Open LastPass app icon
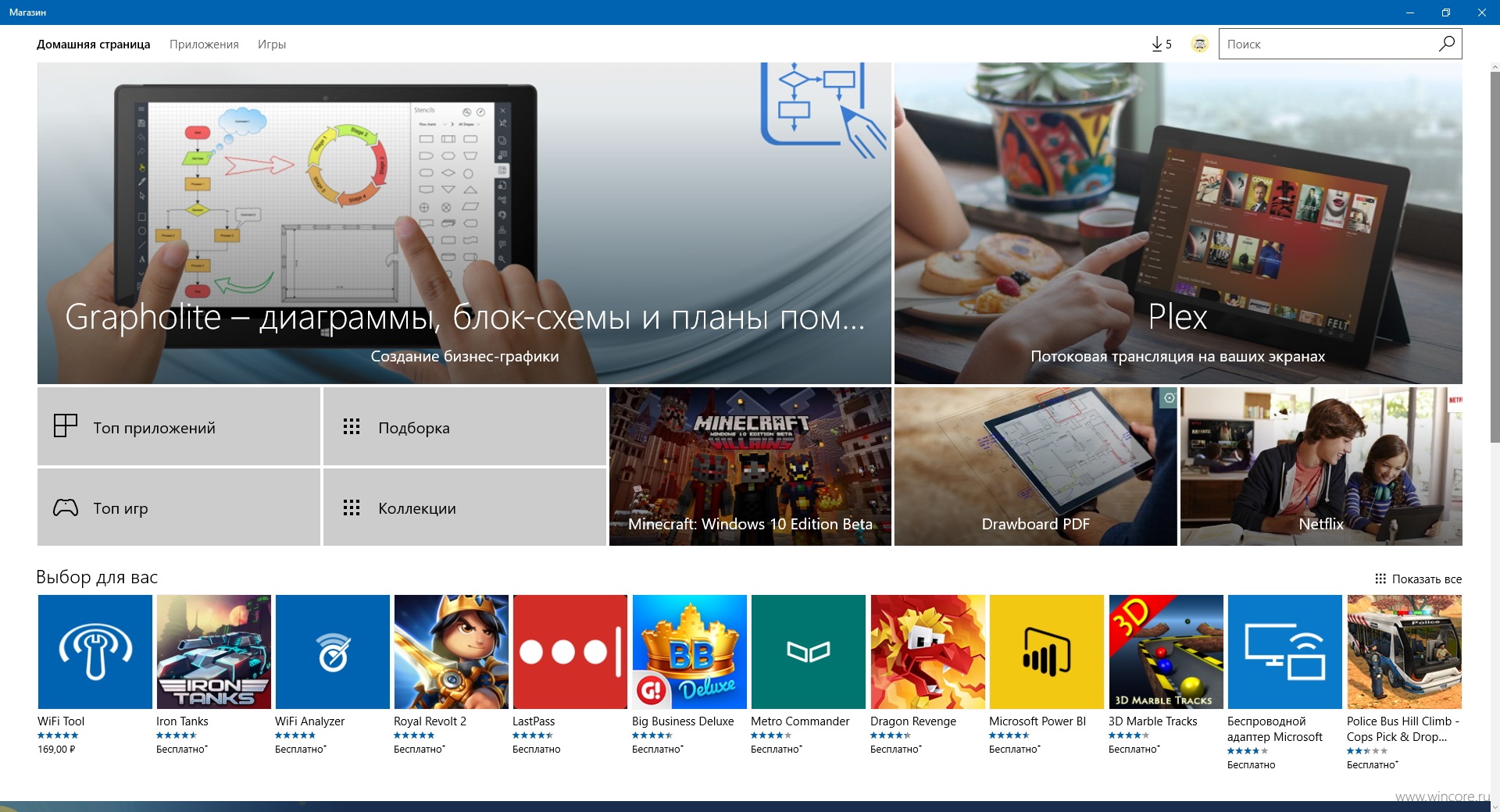 pyautogui.click(x=570, y=652)
